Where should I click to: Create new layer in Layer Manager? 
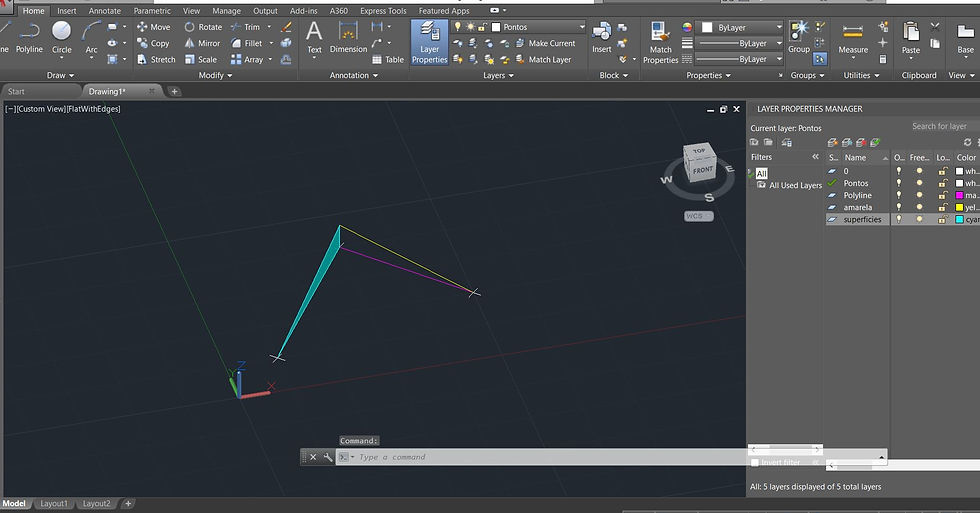tap(832, 142)
